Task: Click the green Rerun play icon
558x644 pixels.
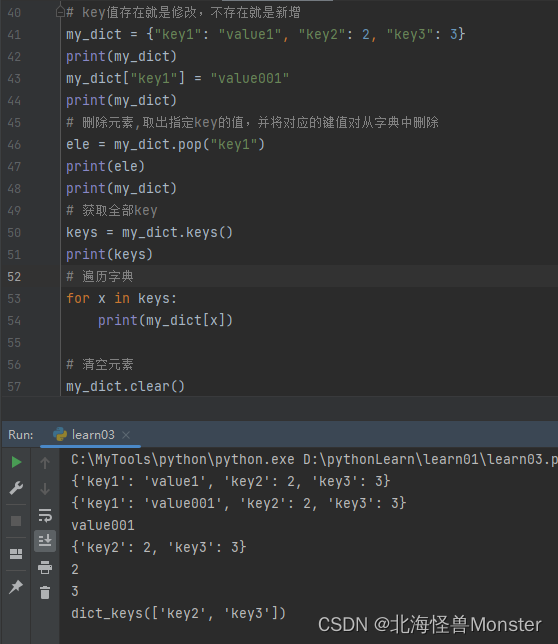Action: click(x=16, y=462)
